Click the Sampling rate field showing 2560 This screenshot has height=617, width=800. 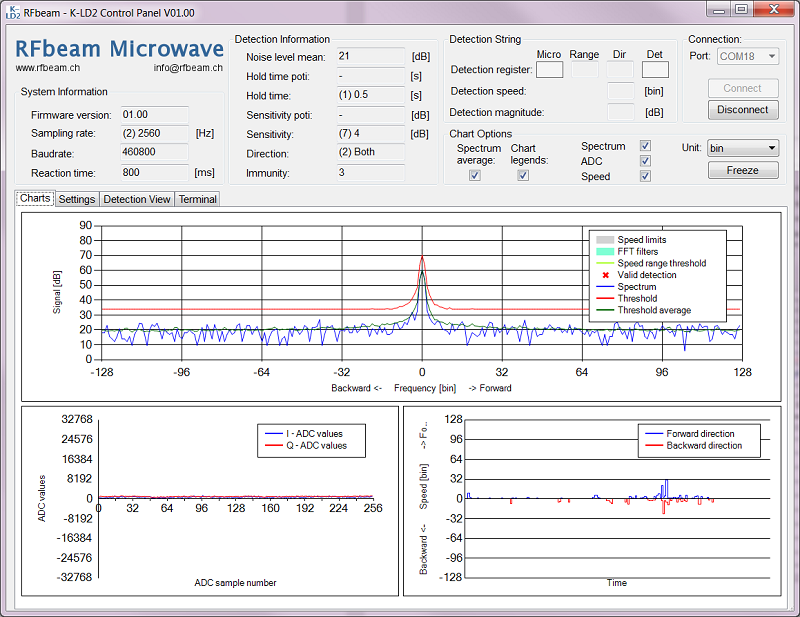click(155, 133)
